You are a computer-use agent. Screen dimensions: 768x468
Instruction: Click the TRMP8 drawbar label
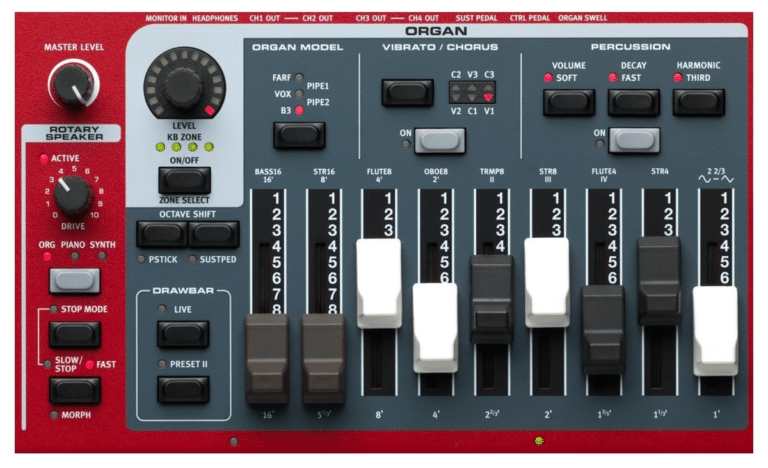tap(492, 172)
